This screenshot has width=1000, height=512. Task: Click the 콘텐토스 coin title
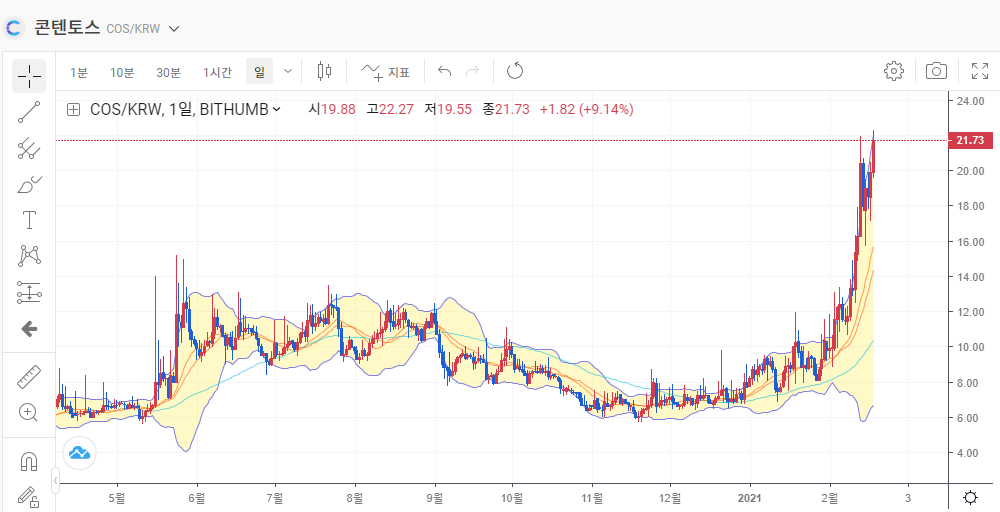(x=67, y=27)
